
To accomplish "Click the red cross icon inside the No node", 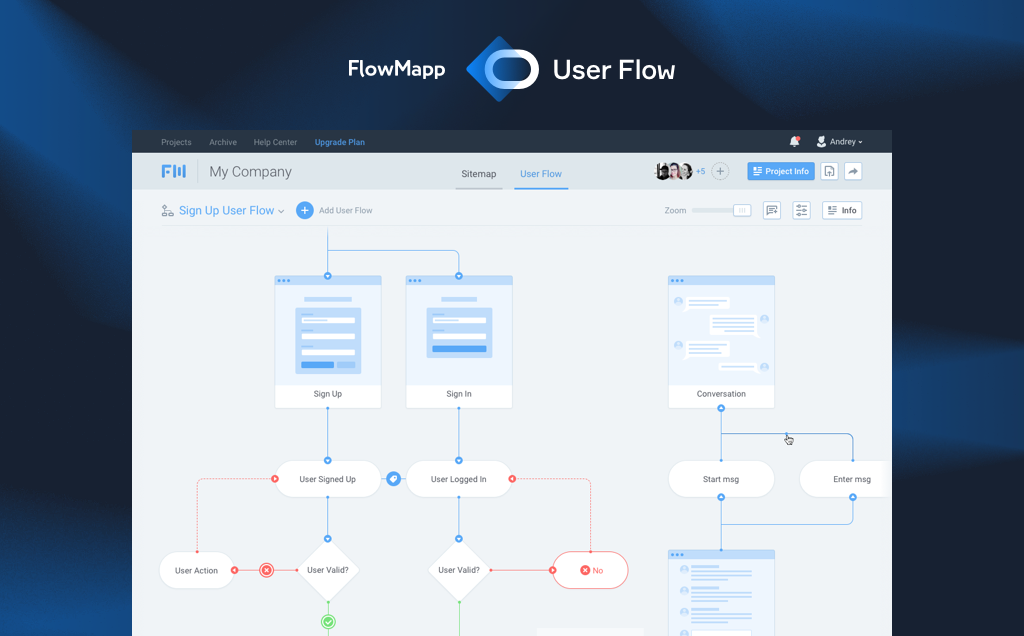I will tap(583, 570).
